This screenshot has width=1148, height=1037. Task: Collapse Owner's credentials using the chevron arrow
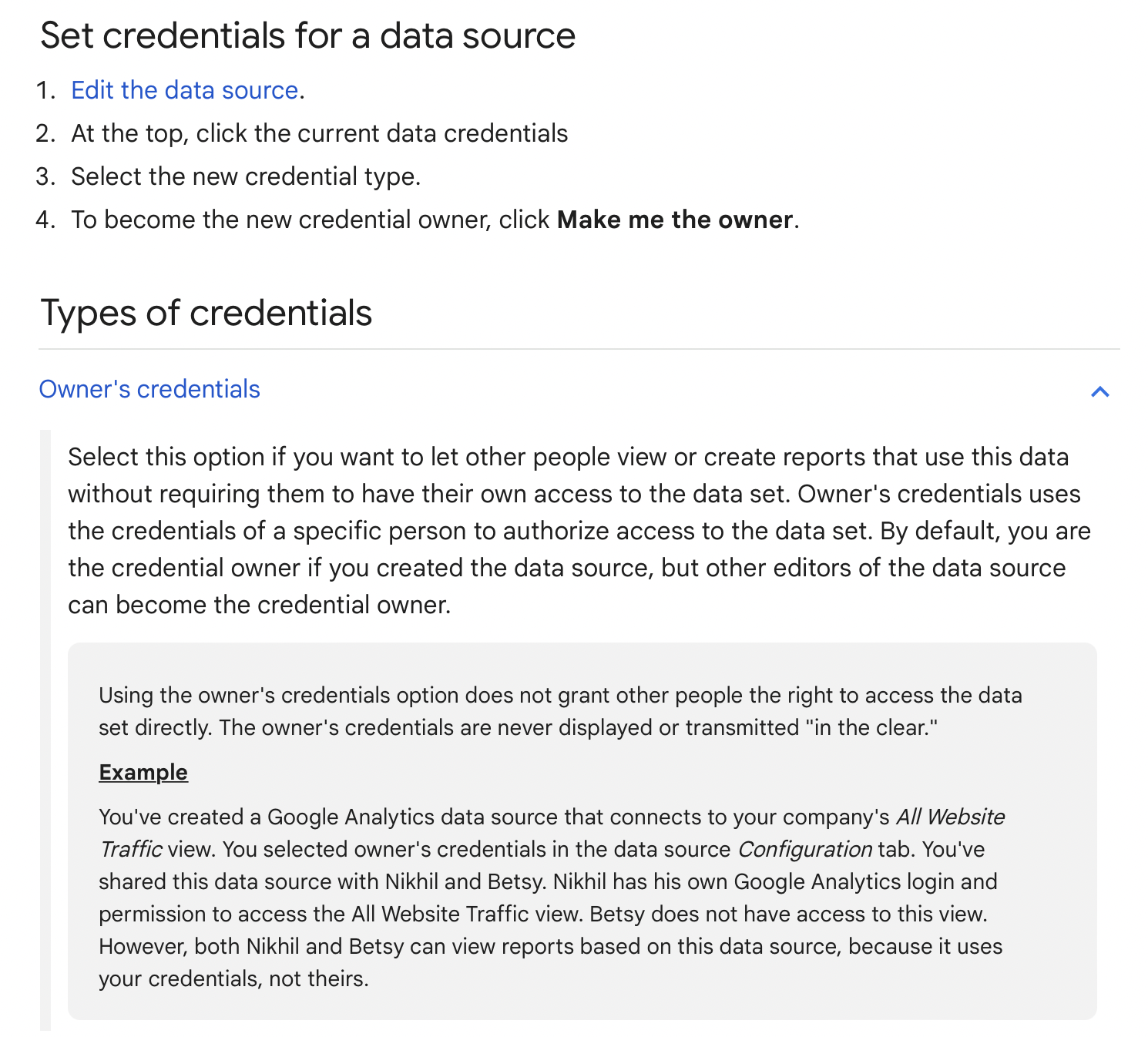click(x=1099, y=391)
